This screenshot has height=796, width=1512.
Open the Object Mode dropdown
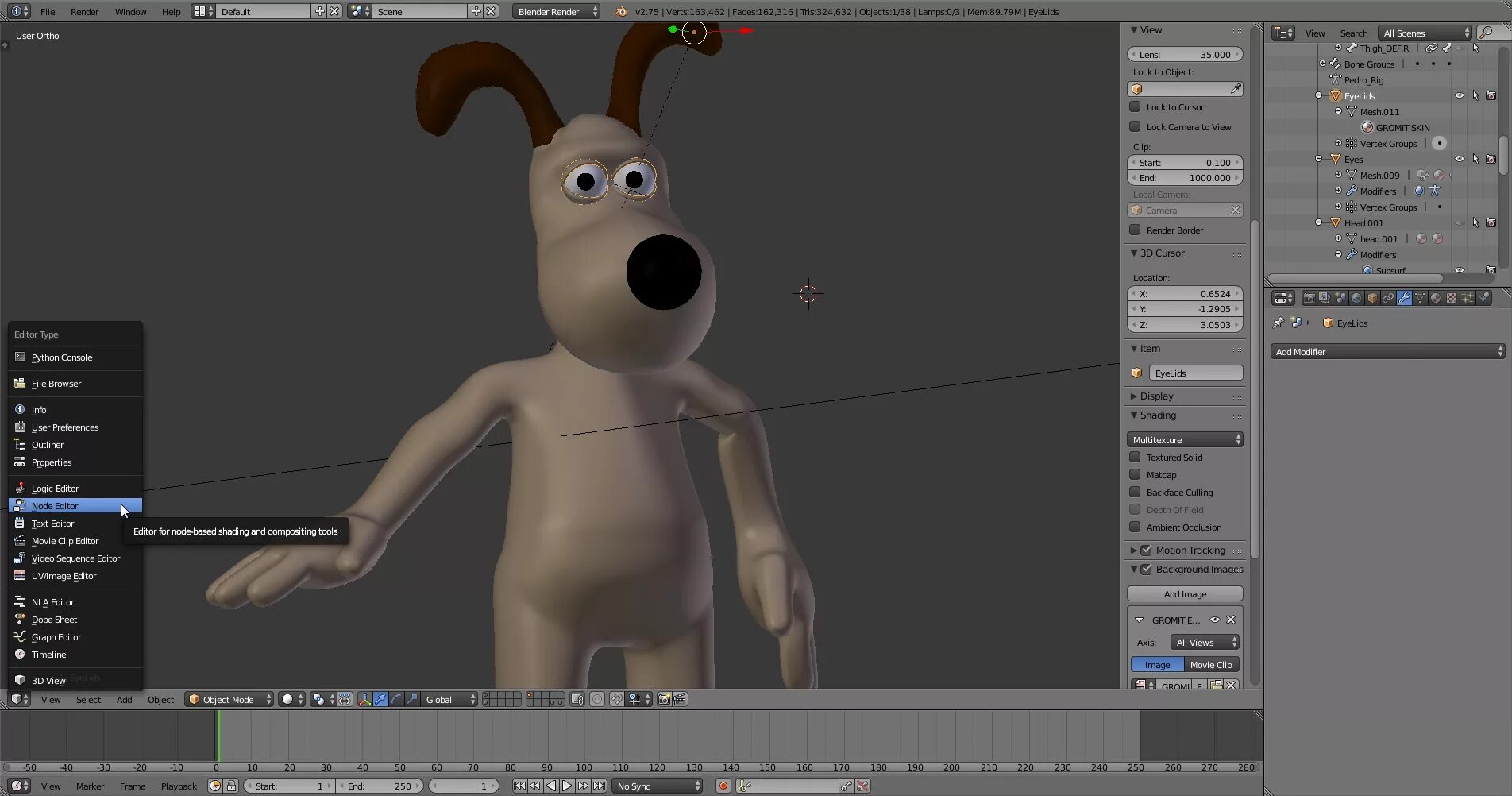(229, 699)
